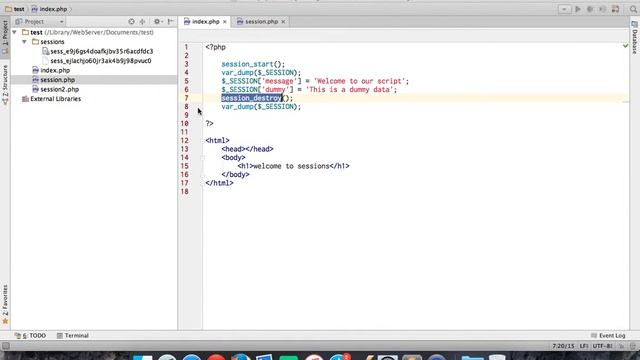
Task: Click the h1 welcome to sessions line
Action: click(x=293, y=166)
